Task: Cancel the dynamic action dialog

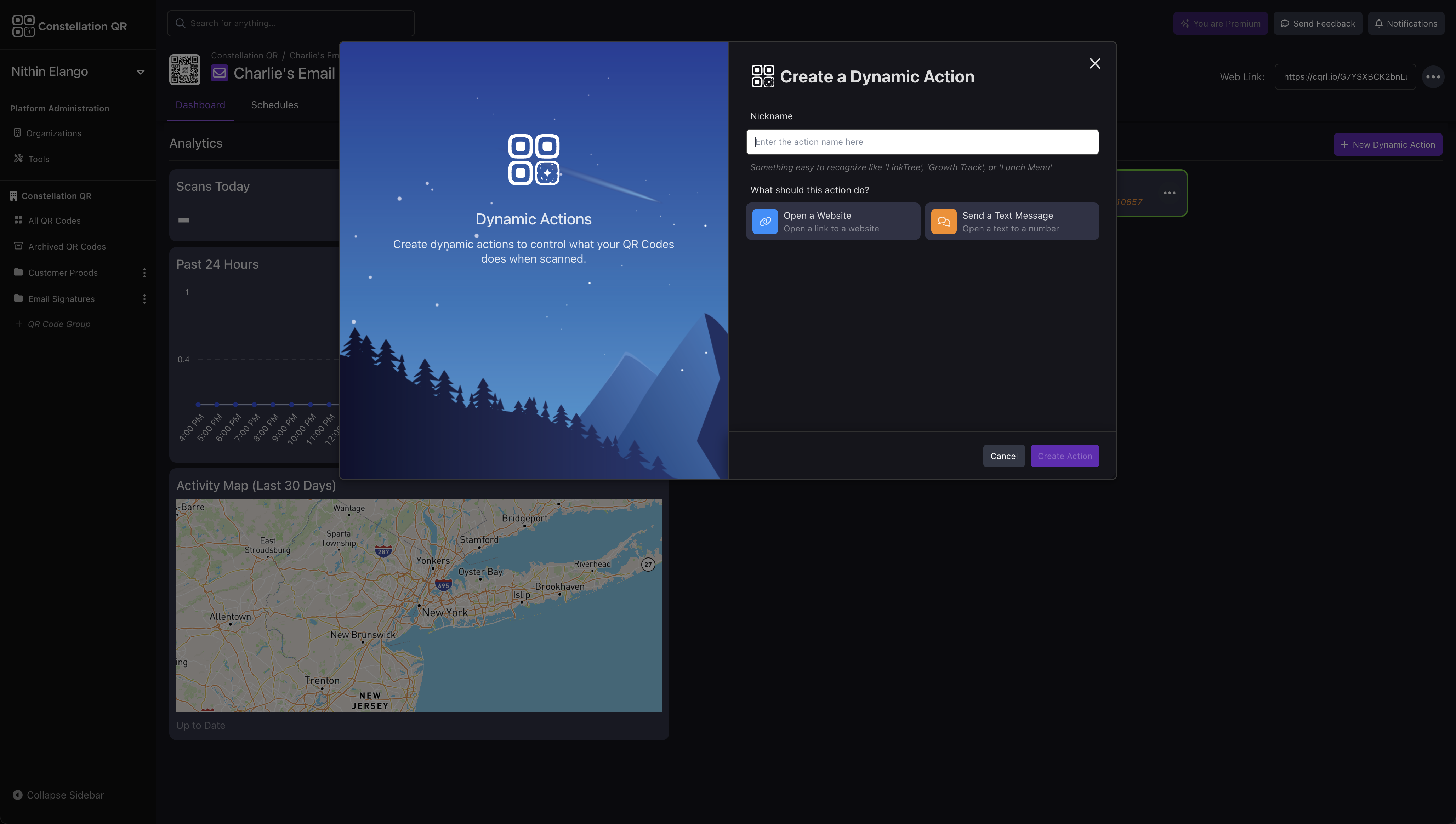Action: click(x=1004, y=456)
